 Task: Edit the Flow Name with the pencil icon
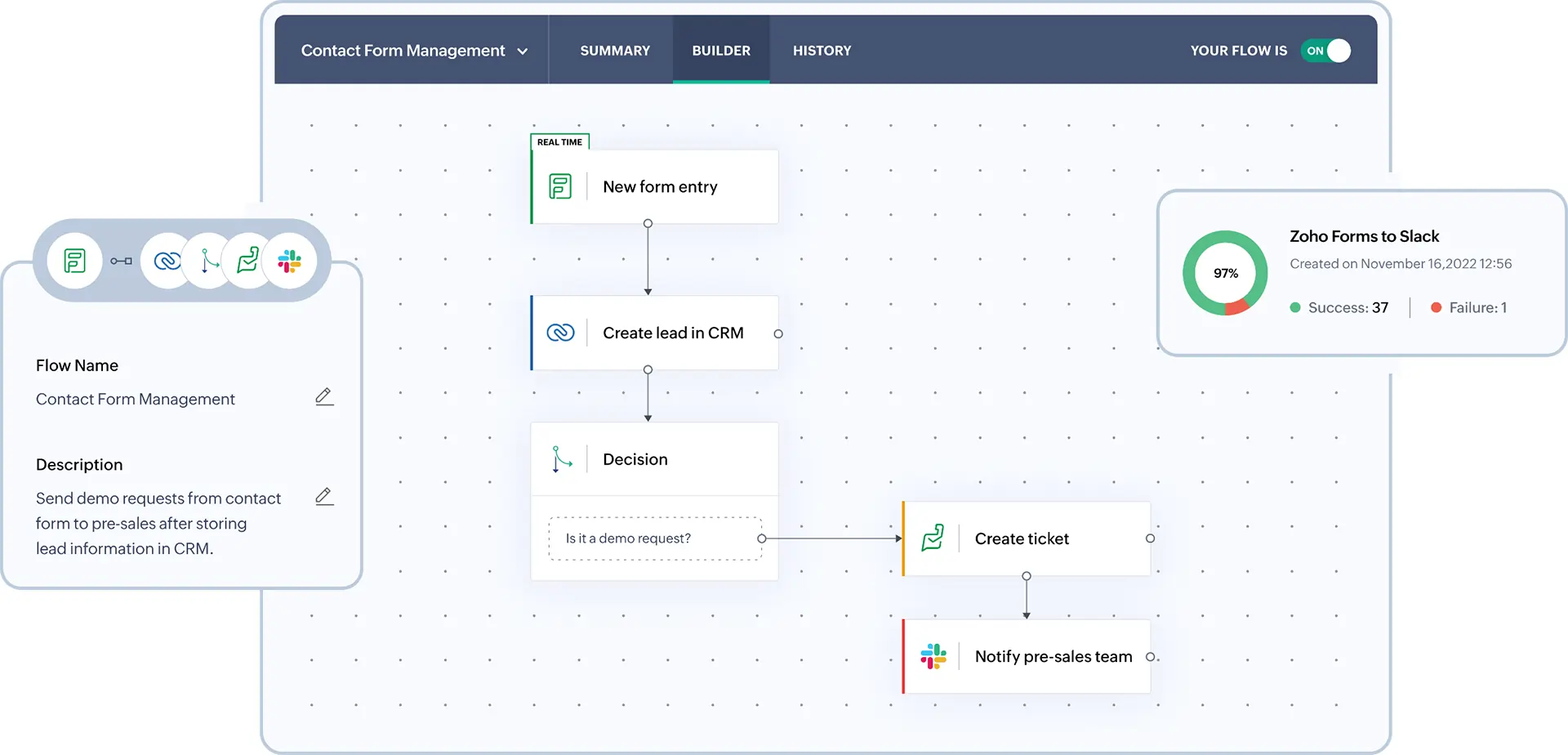[324, 397]
